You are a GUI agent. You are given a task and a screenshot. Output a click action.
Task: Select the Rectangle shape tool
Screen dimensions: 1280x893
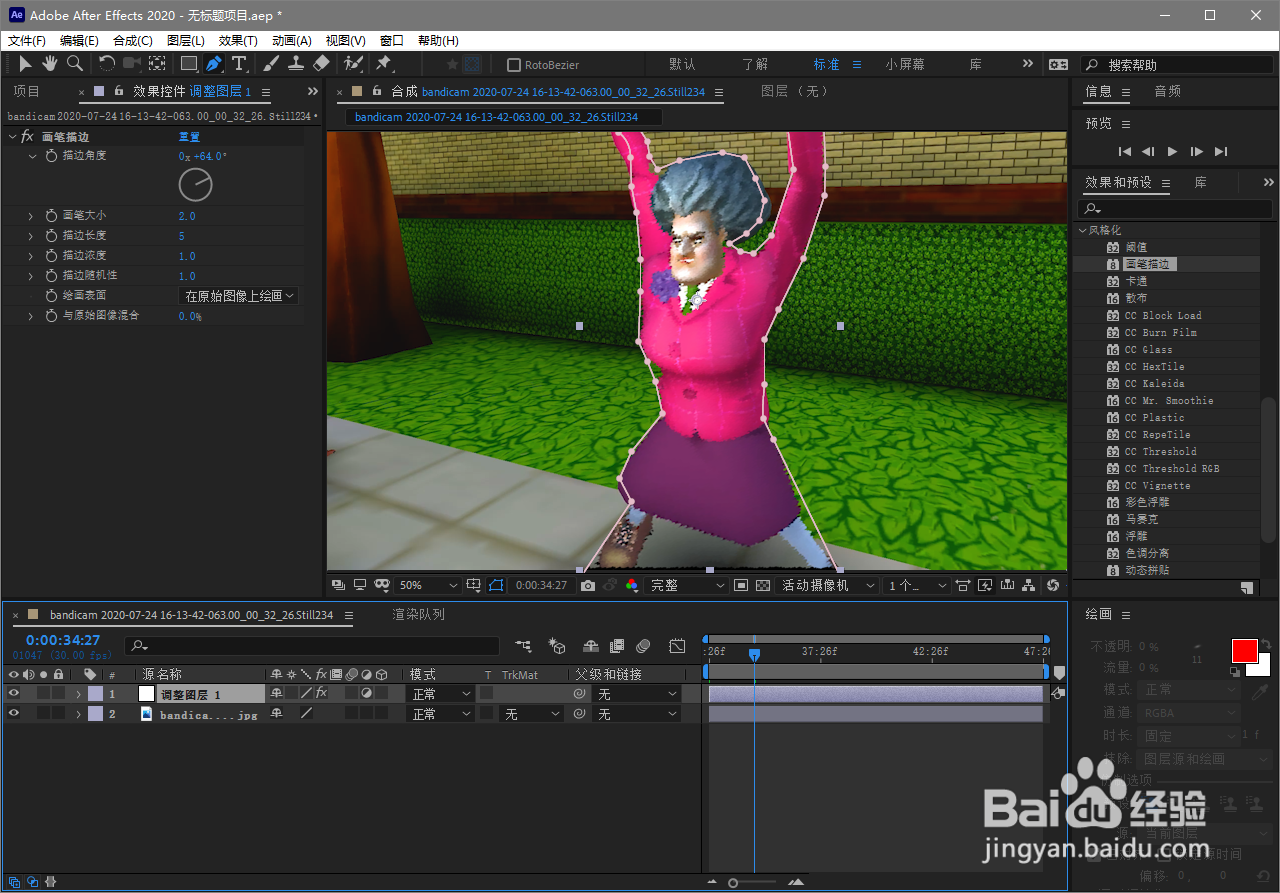pos(189,64)
